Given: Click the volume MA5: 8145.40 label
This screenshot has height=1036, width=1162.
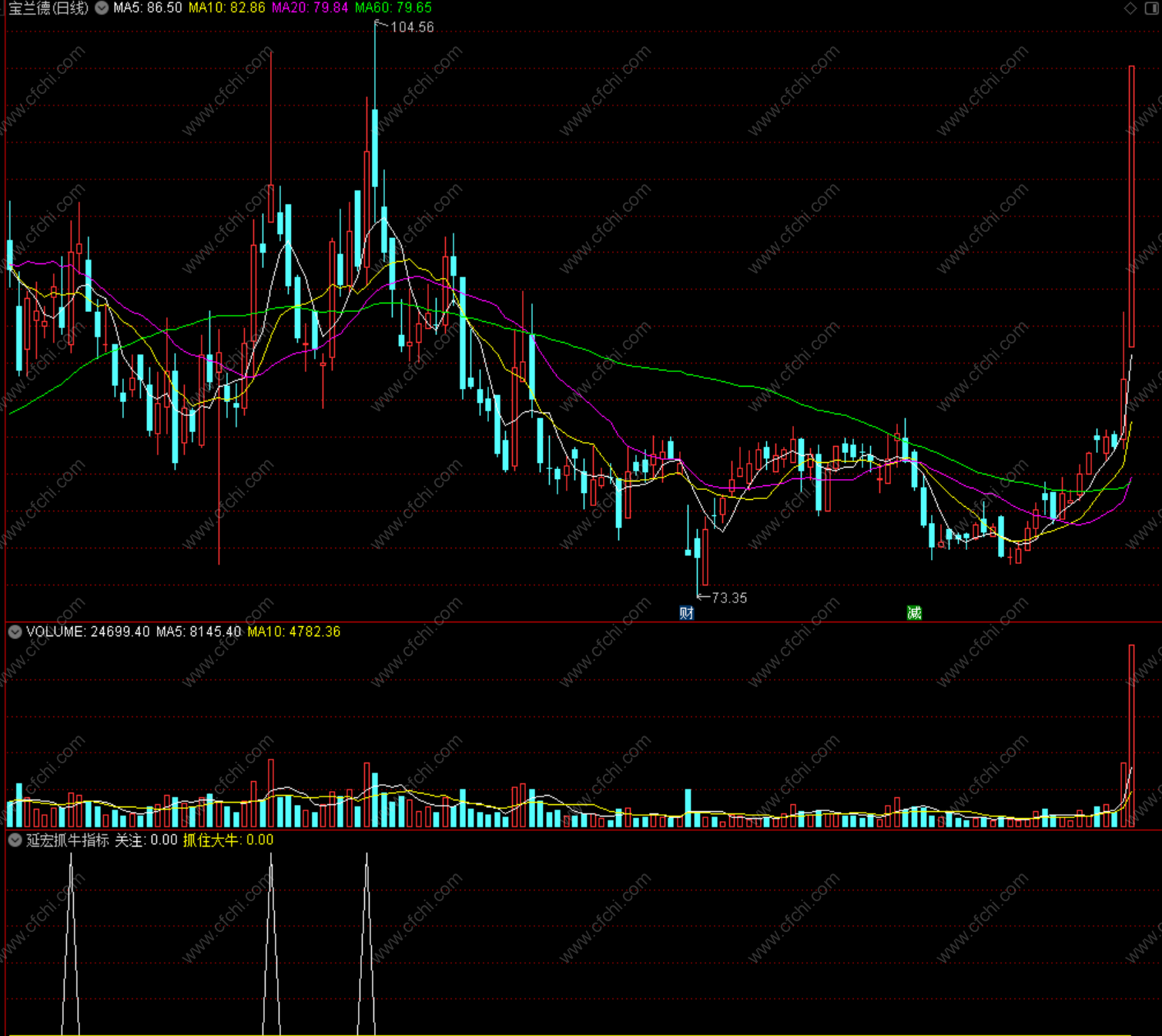Looking at the screenshot, I should tap(199, 632).
